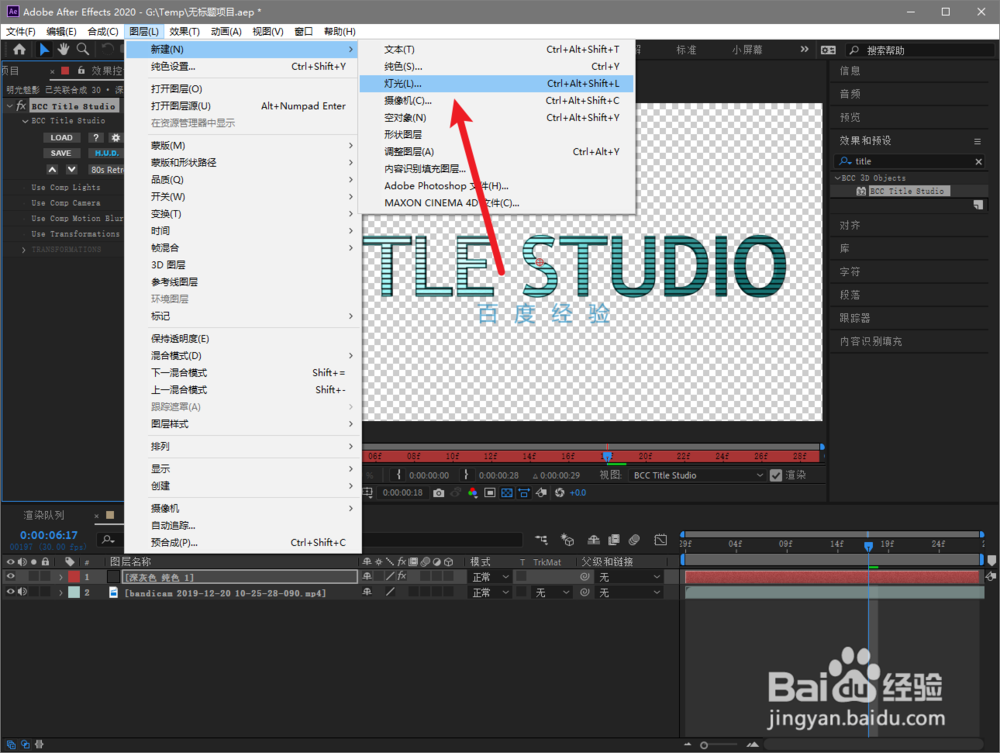This screenshot has height=753, width=1000.
Task: Toggle the fx effect enable for BCC Title Studio
Action: coord(21,106)
